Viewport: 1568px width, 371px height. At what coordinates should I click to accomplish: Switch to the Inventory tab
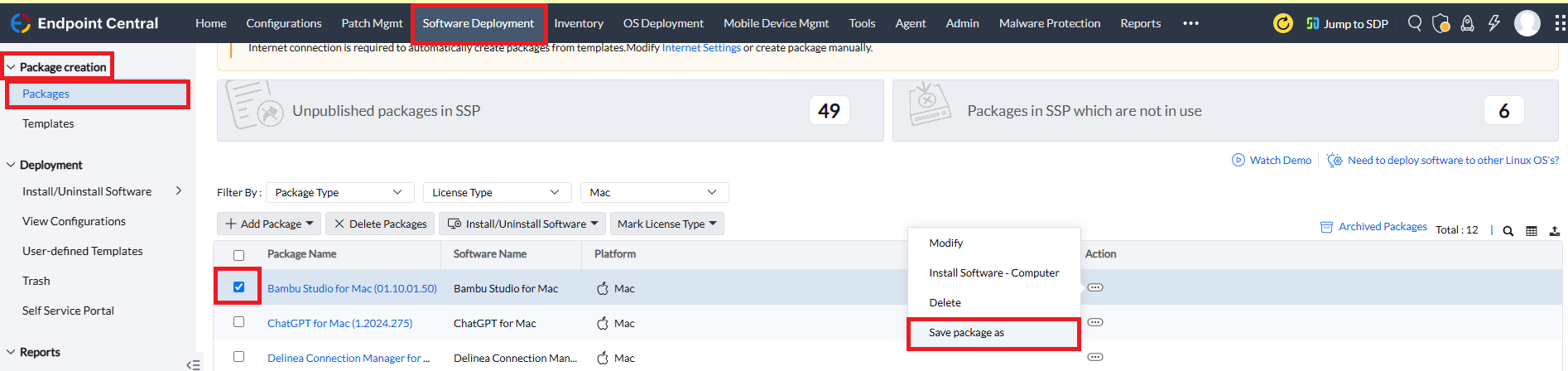tap(578, 23)
